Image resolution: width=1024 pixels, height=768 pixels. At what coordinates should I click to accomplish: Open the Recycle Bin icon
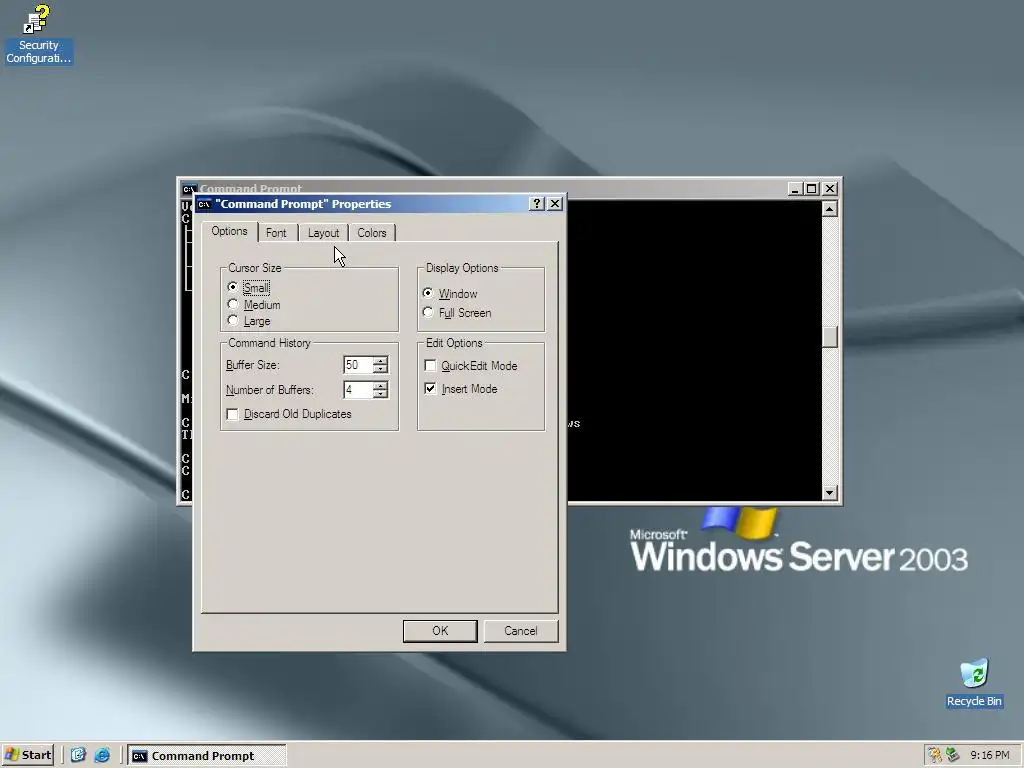click(974, 683)
